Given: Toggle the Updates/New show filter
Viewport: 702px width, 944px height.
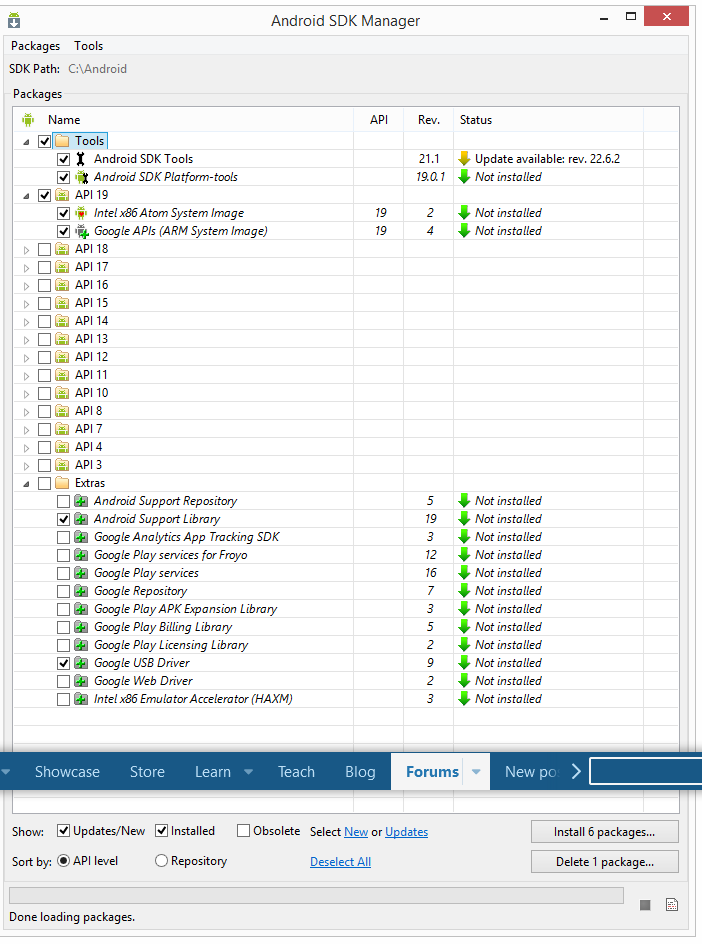Looking at the screenshot, I should (x=63, y=831).
